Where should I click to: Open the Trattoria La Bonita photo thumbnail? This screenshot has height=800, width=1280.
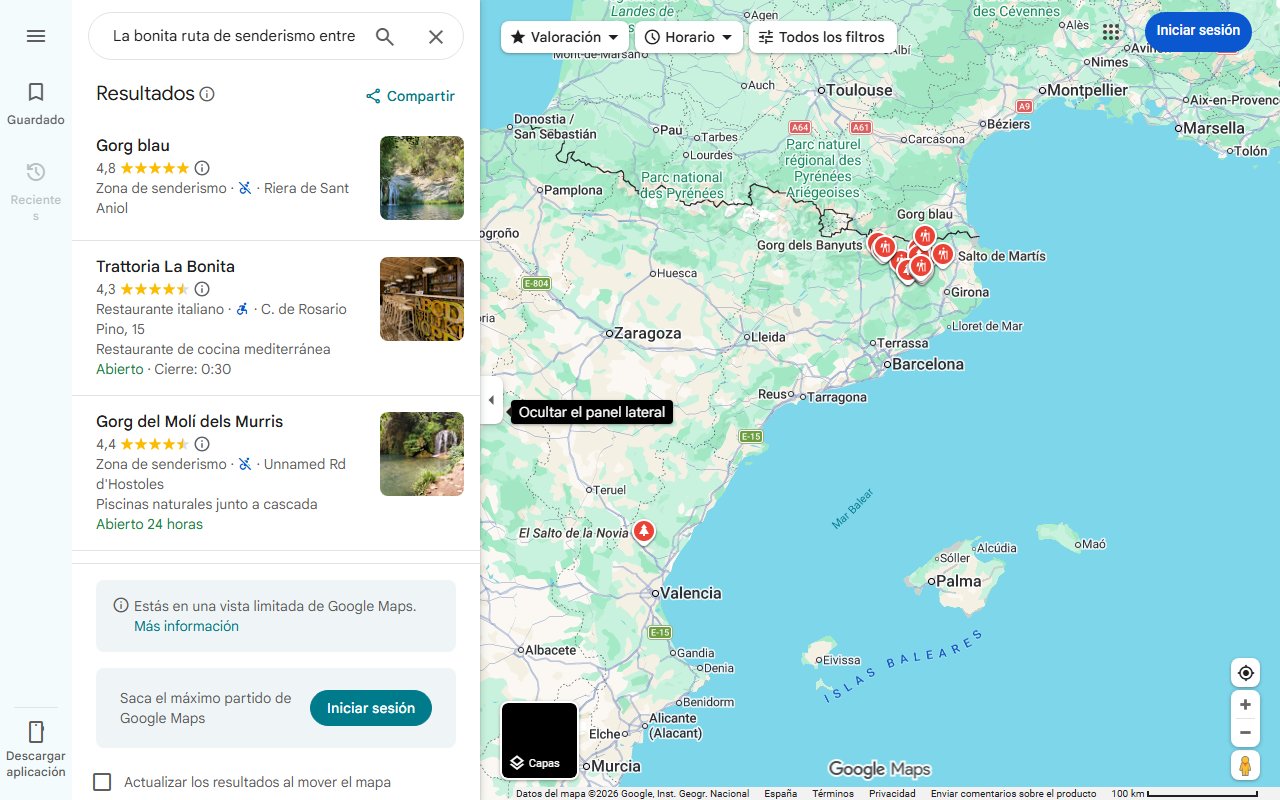(x=422, y=299)
